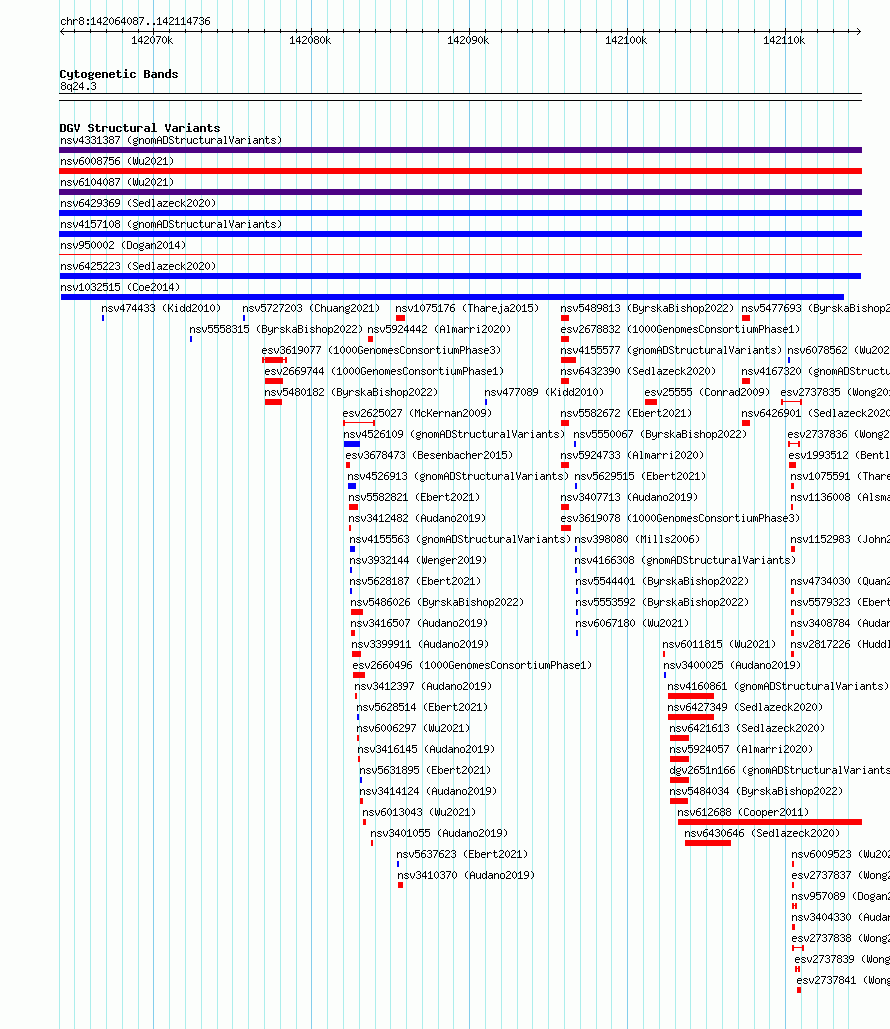Click nsv3412482 (Audano2019) label

click(x=417, y=518)
